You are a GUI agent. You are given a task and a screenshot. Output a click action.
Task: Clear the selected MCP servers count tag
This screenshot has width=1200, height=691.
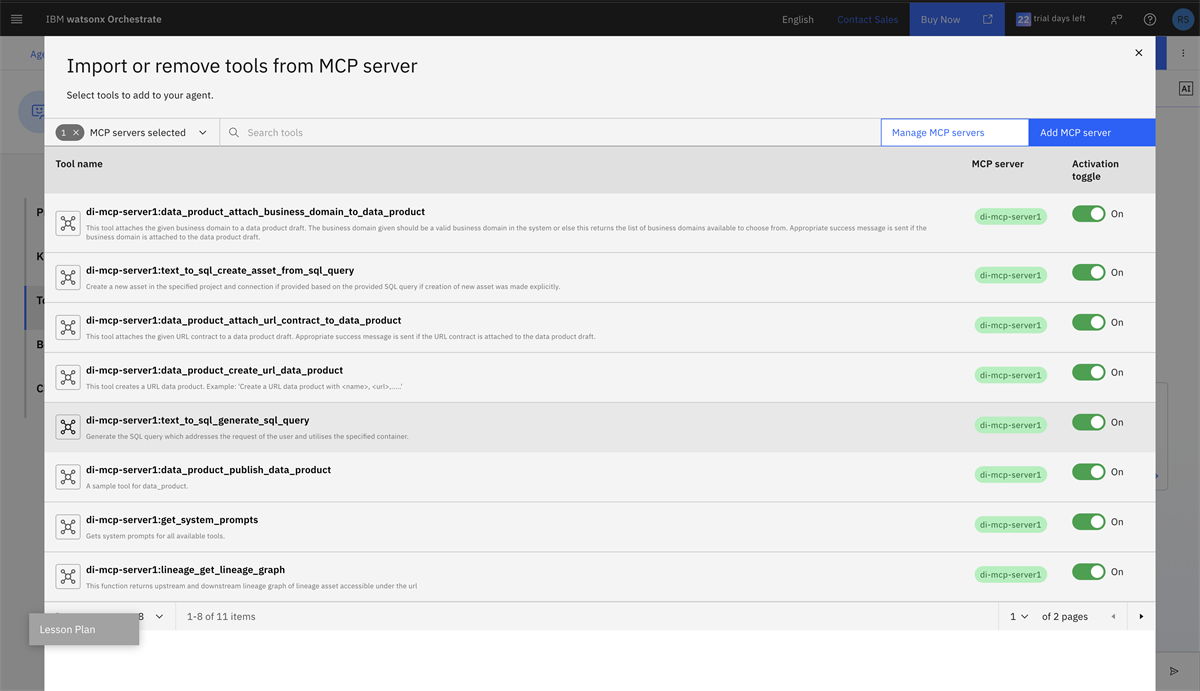(75, 132)
